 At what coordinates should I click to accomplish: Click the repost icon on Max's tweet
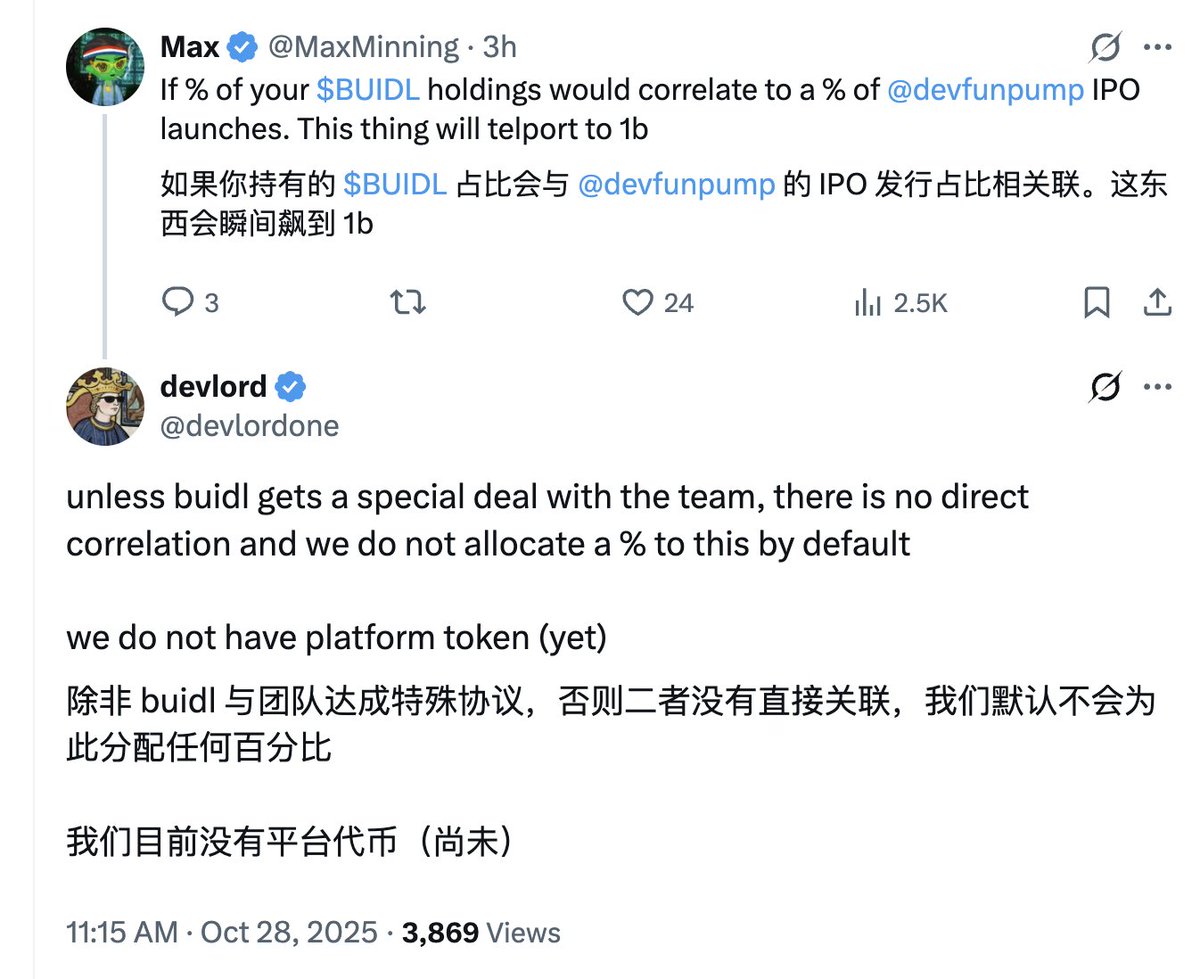click(x=405, y=301)
